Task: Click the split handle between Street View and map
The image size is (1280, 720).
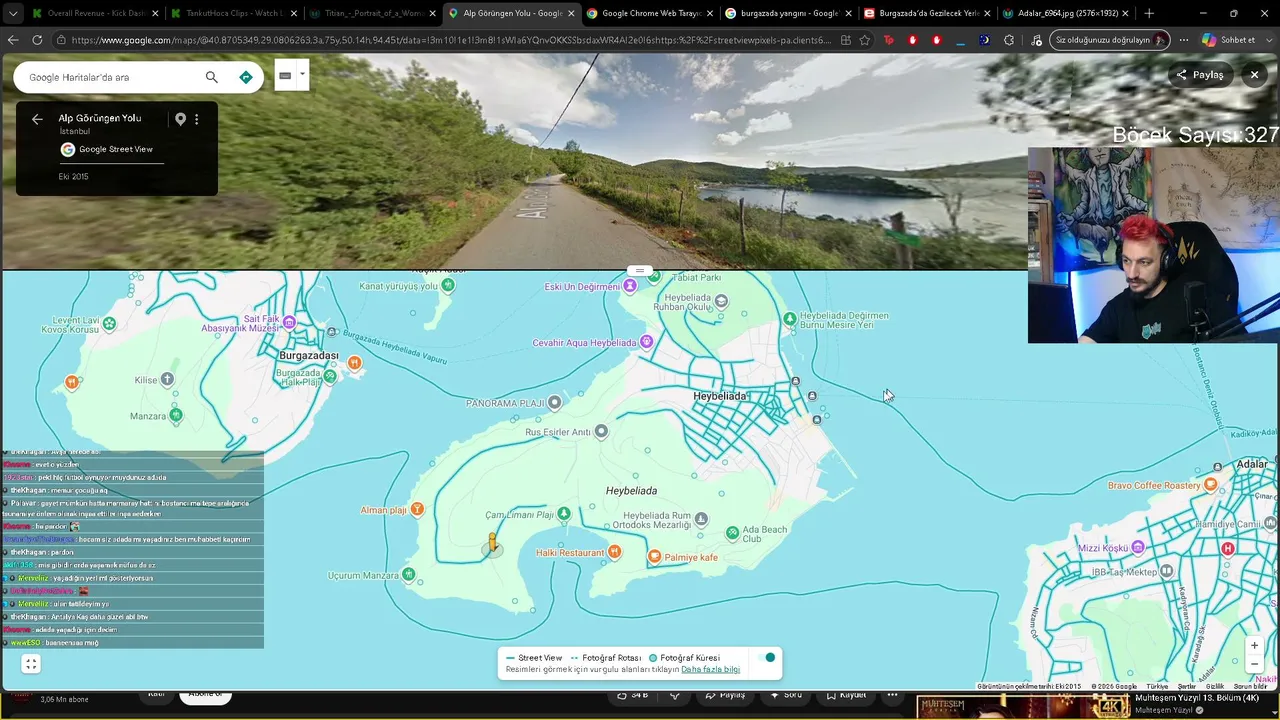Action: point(640,271)
